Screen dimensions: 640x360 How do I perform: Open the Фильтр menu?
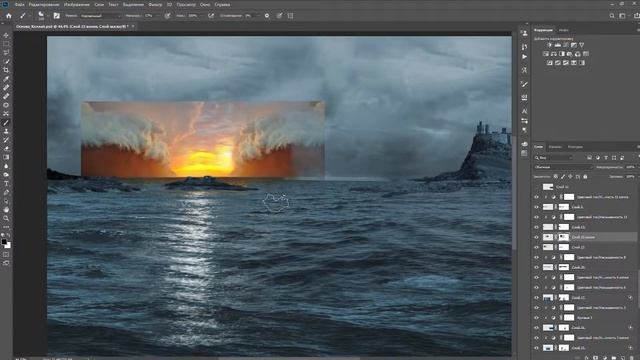pos(155,4)
